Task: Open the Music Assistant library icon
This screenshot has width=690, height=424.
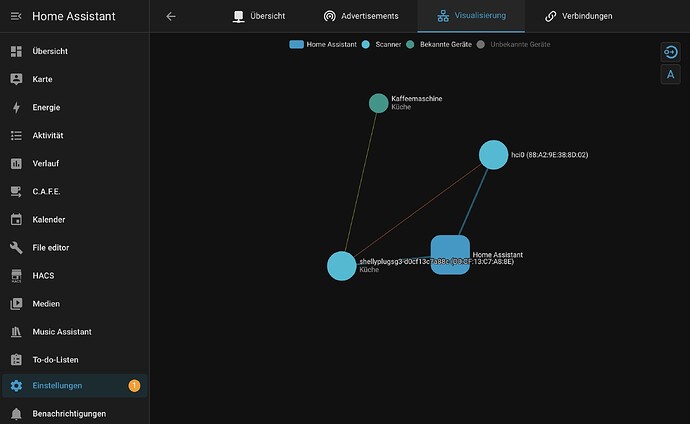Action: (16, 332)
